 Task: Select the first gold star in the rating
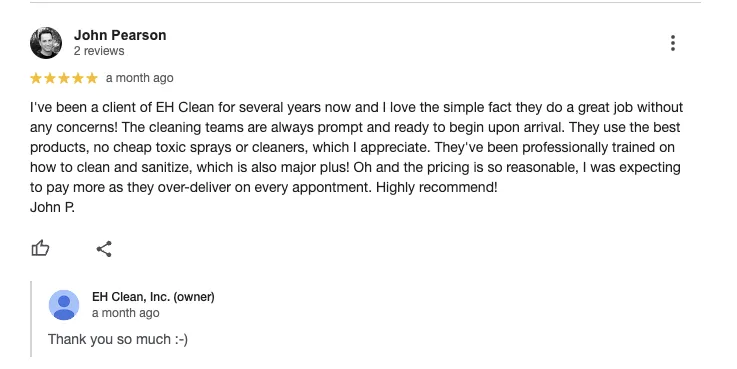[x=36, y=78]
